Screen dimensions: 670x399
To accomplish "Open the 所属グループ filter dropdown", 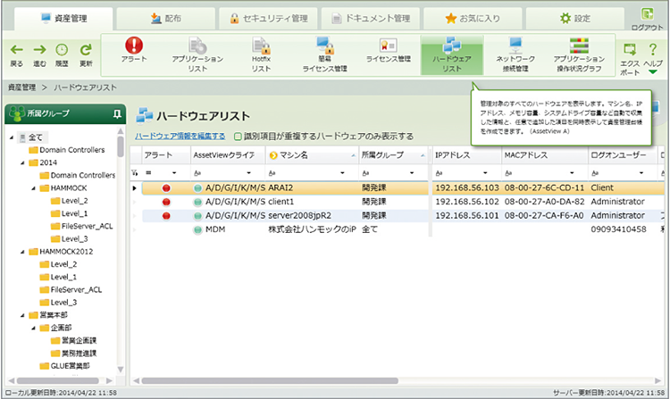I will [412, 173].
